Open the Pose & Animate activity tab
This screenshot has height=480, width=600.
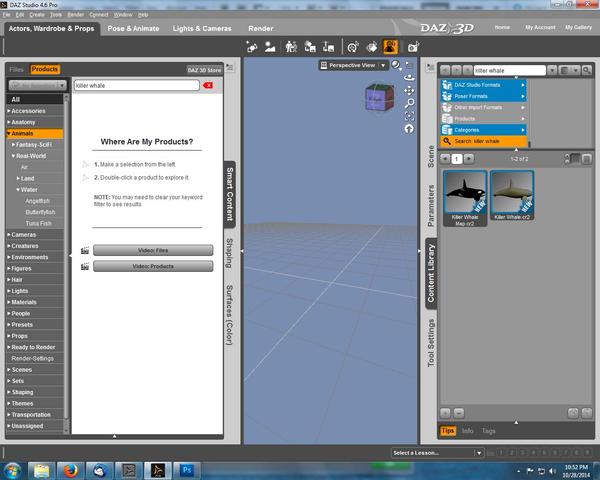pyautogui.click(x=133, y=29)
